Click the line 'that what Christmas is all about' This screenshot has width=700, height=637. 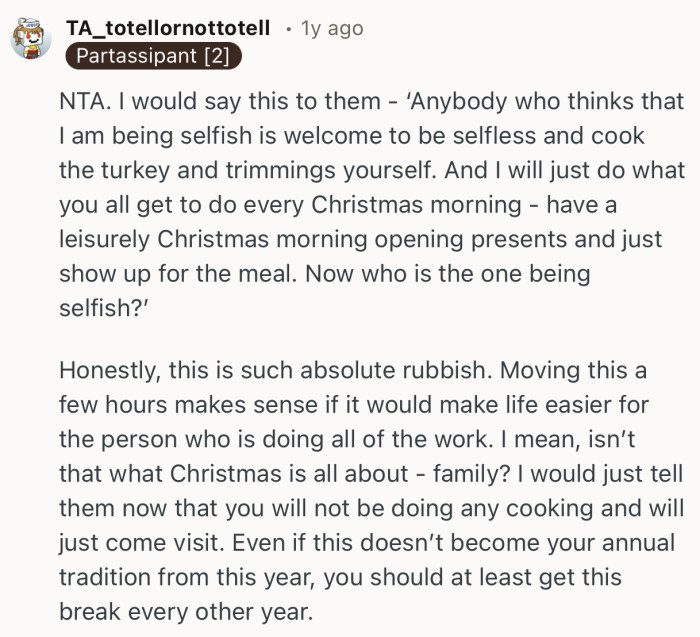359,474
